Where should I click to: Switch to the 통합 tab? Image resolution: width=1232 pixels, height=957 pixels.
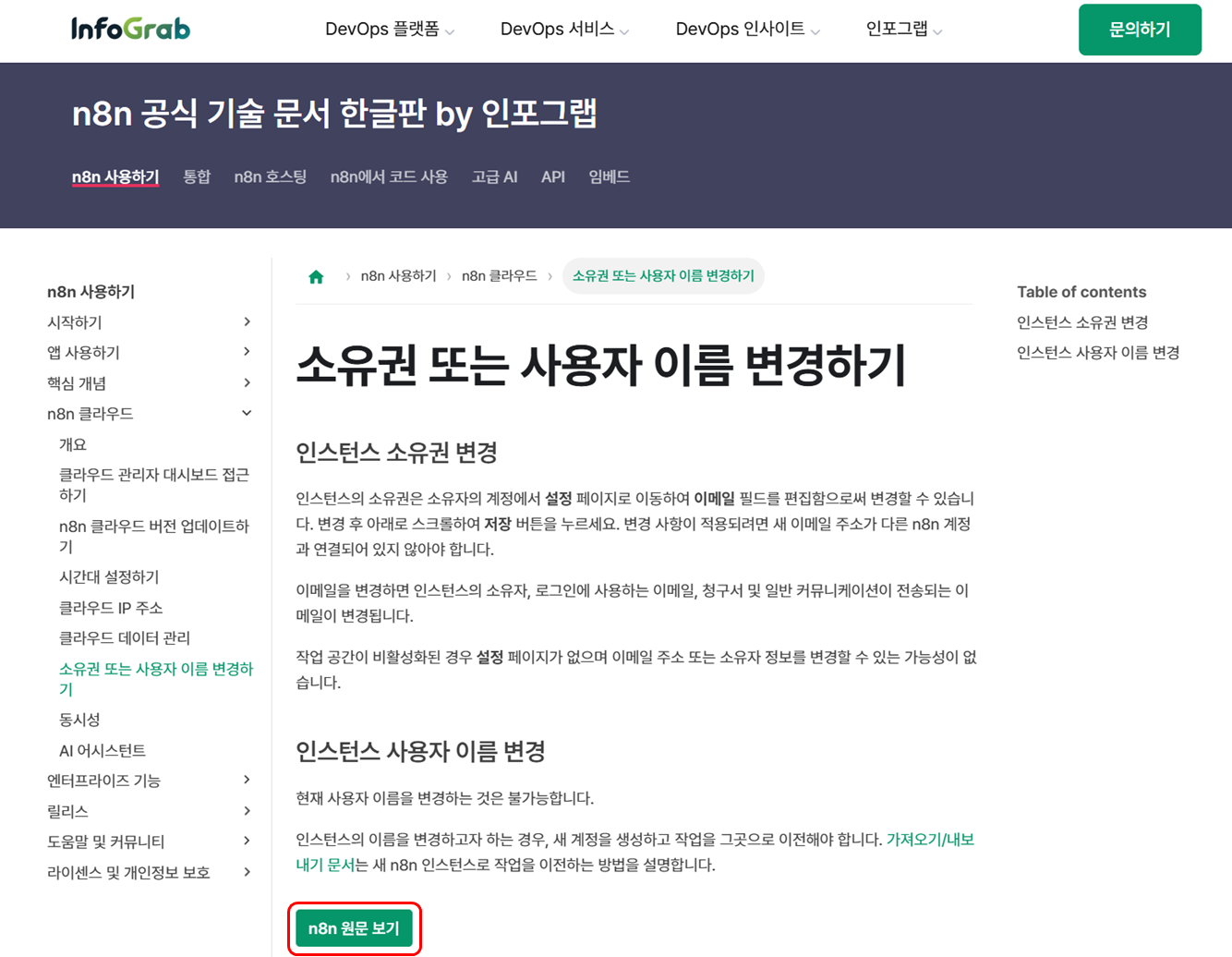click(x=197, y=176)
